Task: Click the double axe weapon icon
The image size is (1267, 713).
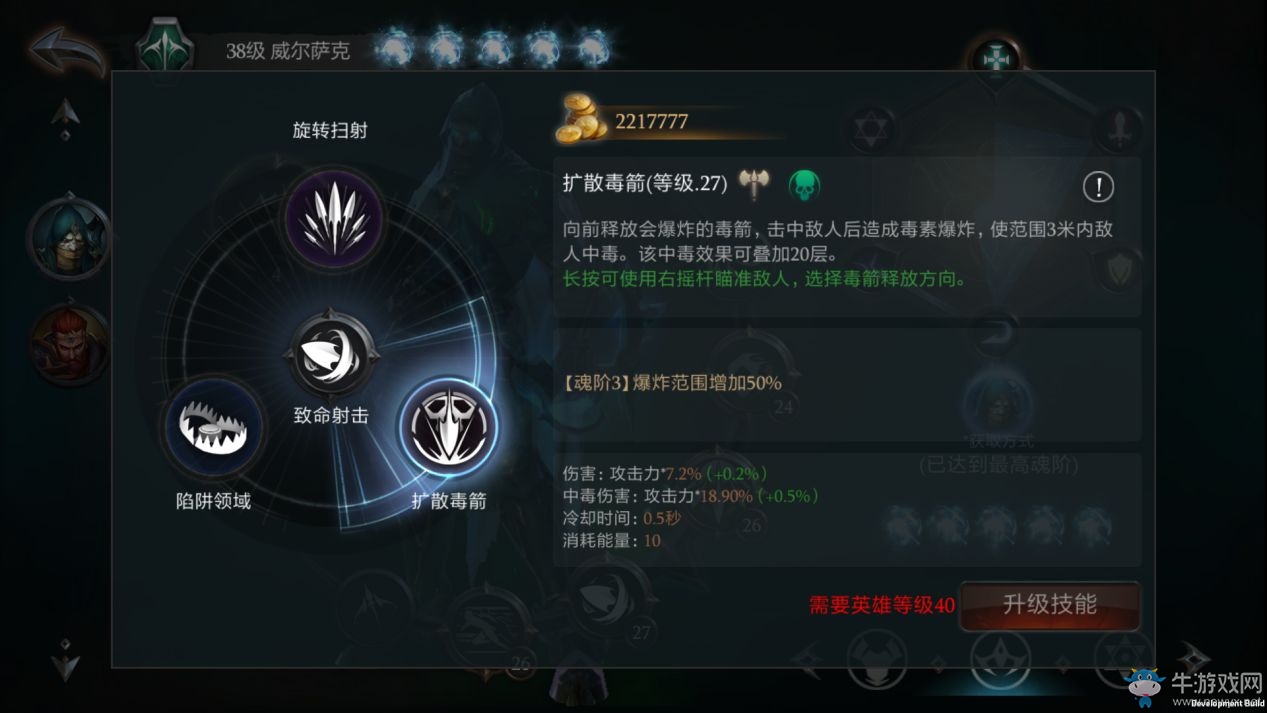Action: coord(753,184)
